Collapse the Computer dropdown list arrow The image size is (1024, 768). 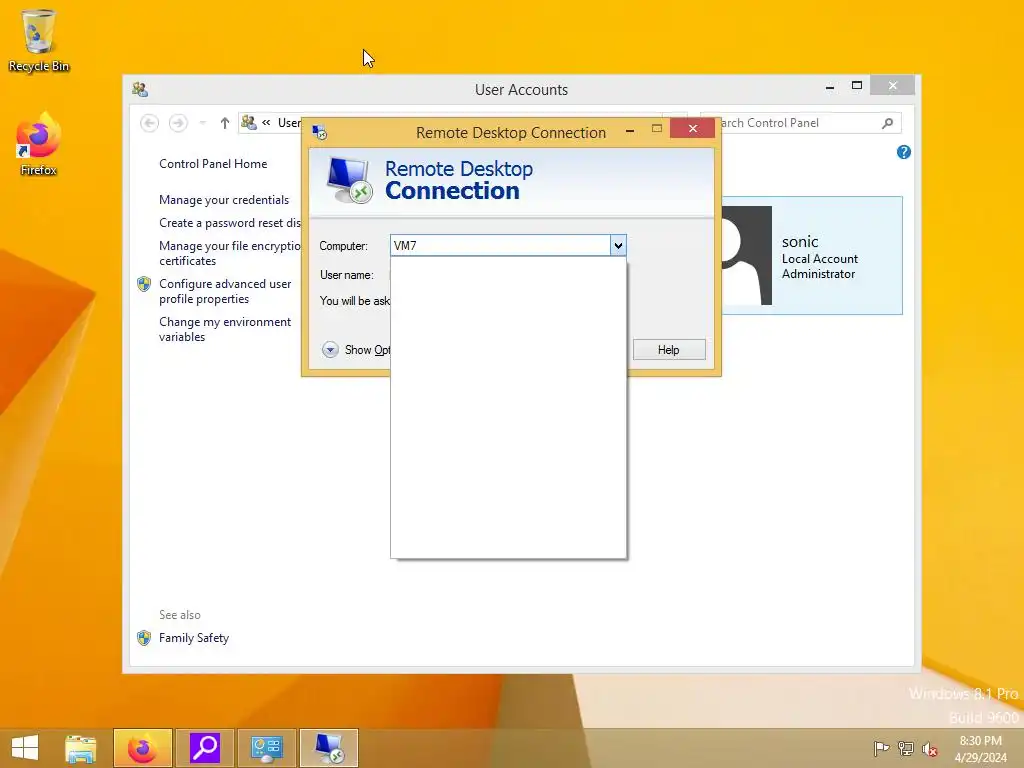point(618,246)
